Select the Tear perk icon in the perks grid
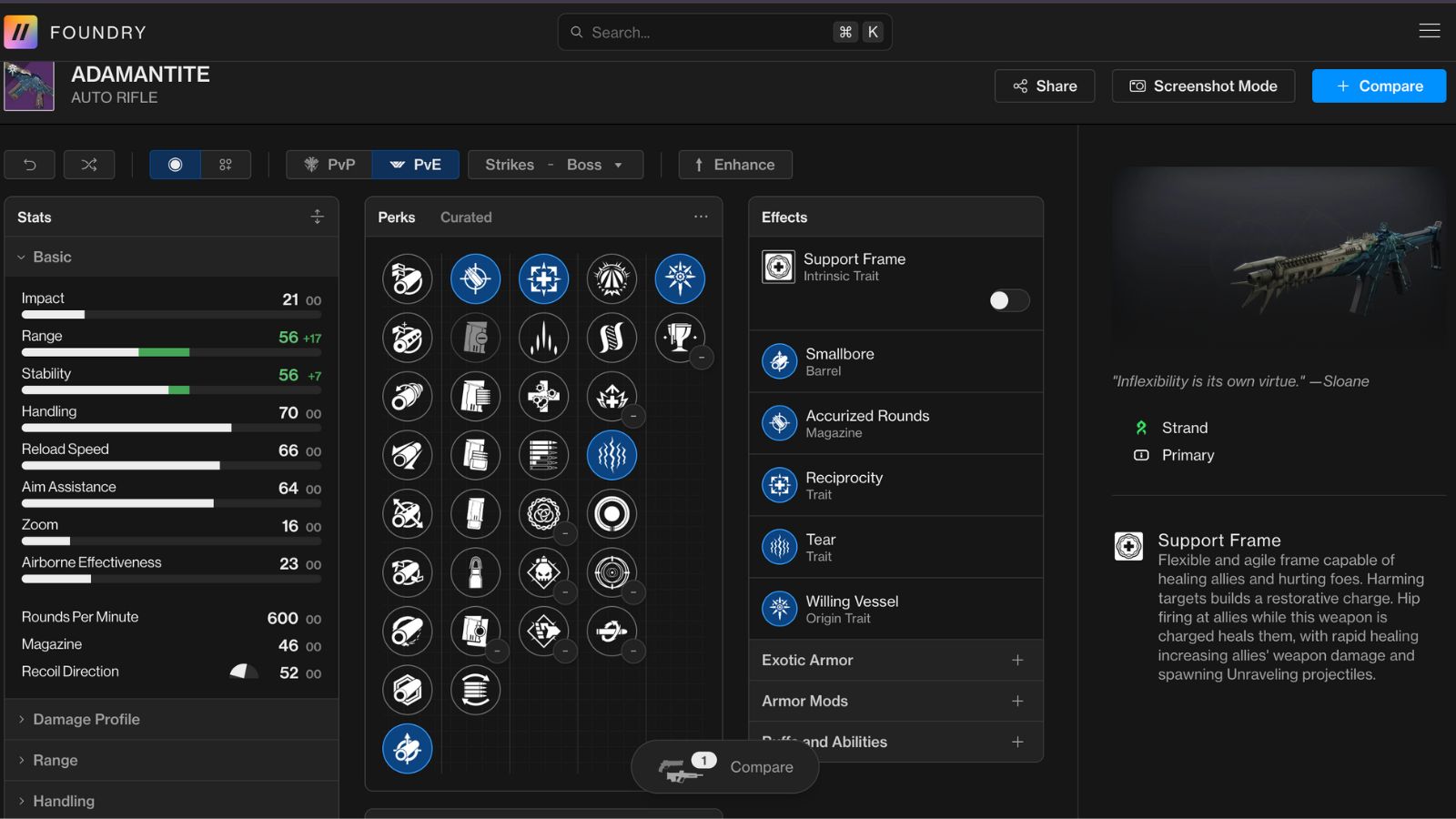The width and height of the screenshot is (1456, 819). [x=612, y=455]
